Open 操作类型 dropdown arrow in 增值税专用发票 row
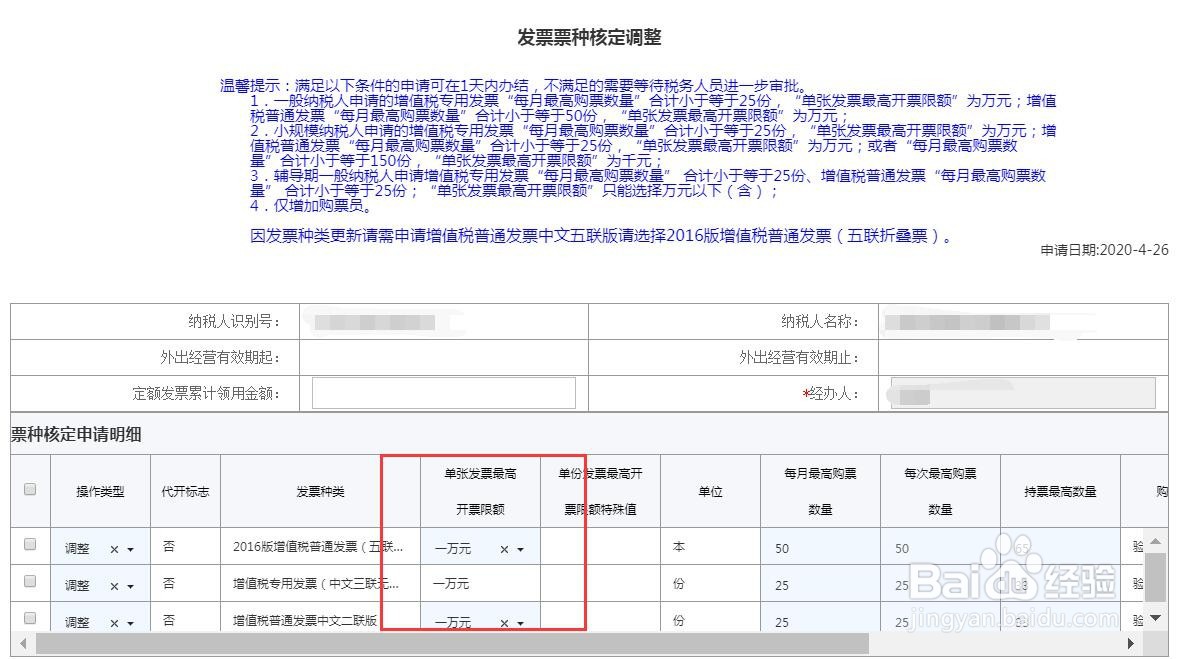 pos(131,587)
